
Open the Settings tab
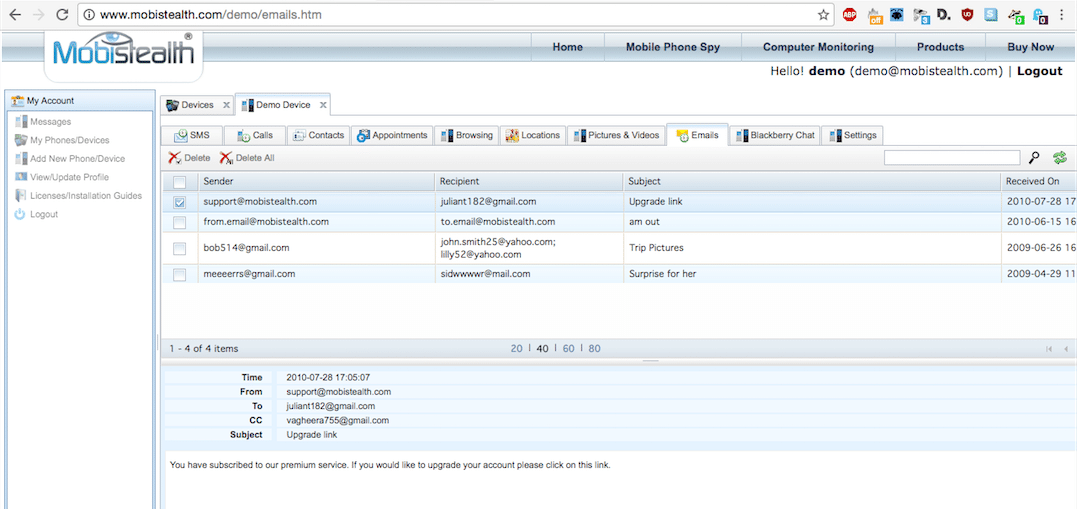click(852, 135)
